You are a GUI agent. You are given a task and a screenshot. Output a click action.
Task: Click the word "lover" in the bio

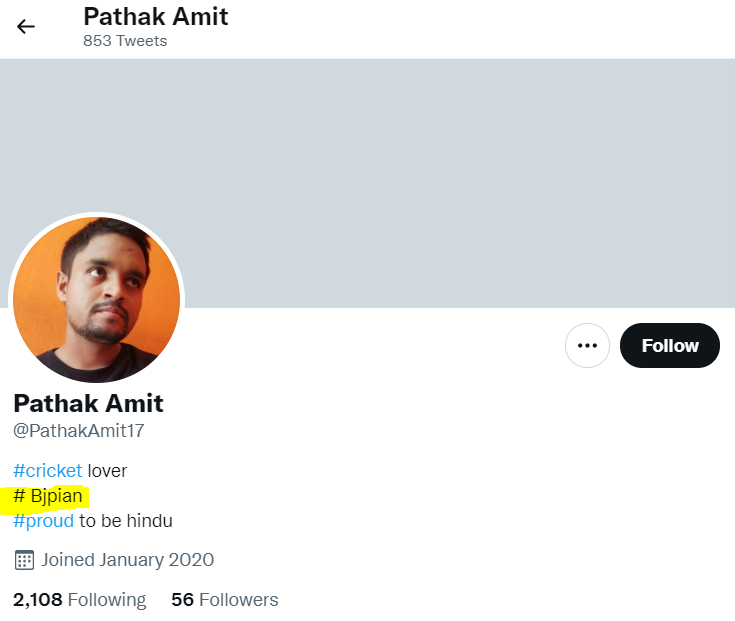[107, 471]
